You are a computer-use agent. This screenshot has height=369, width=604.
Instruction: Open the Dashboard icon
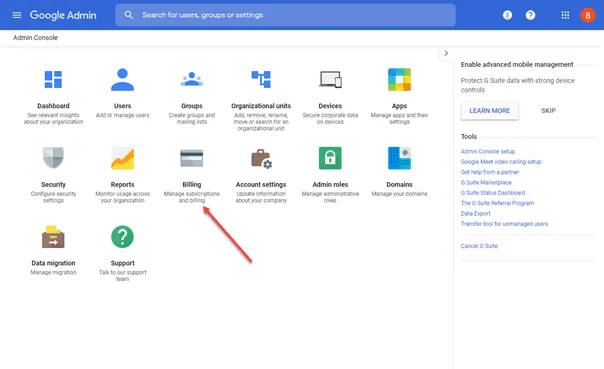click(x=53, y=79)
